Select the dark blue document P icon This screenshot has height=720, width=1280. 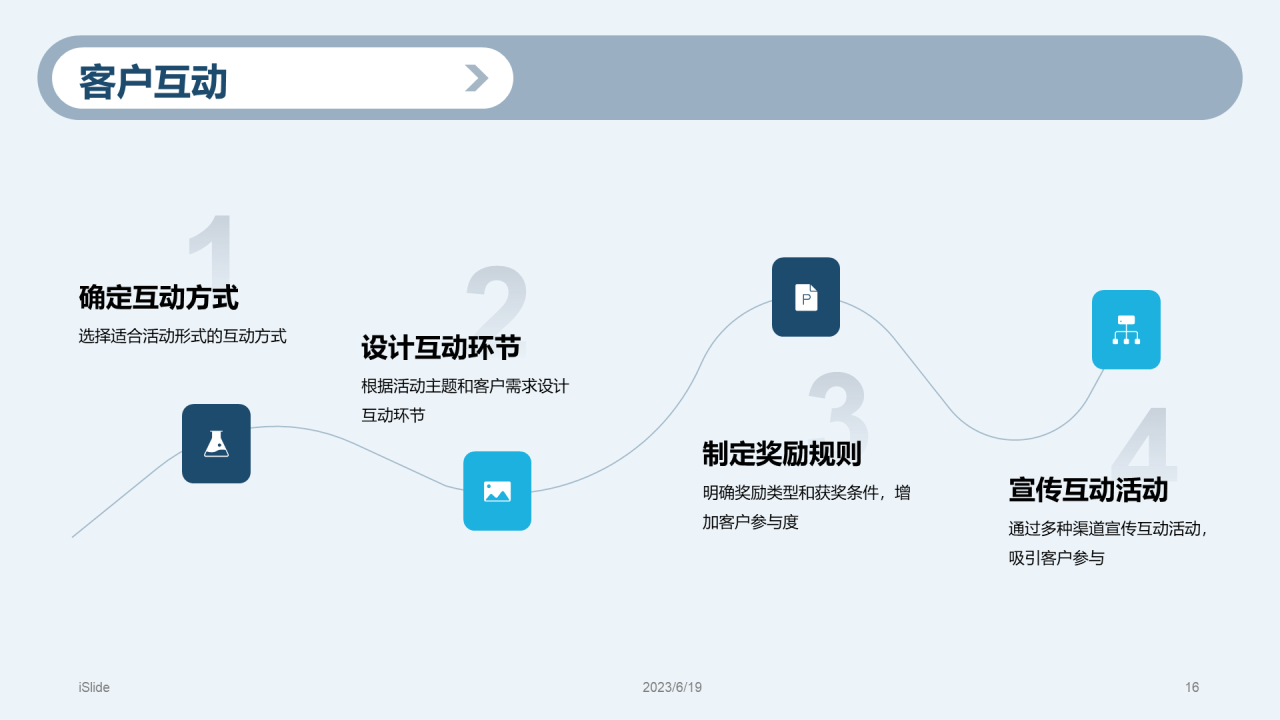click(806, 297)
